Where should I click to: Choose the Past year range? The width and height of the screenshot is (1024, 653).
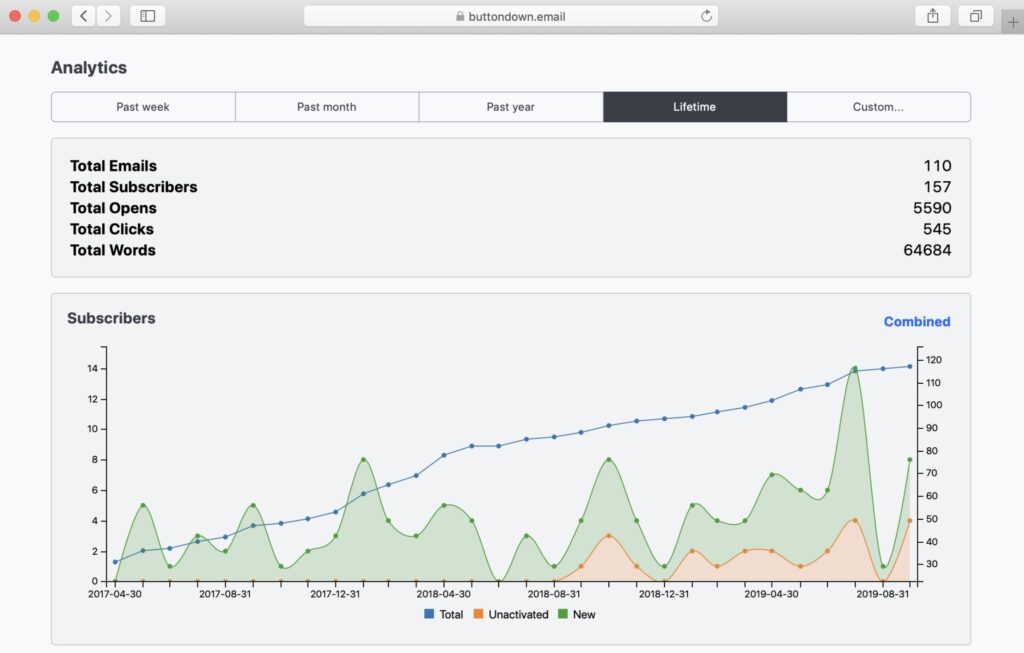click(511, 107)
